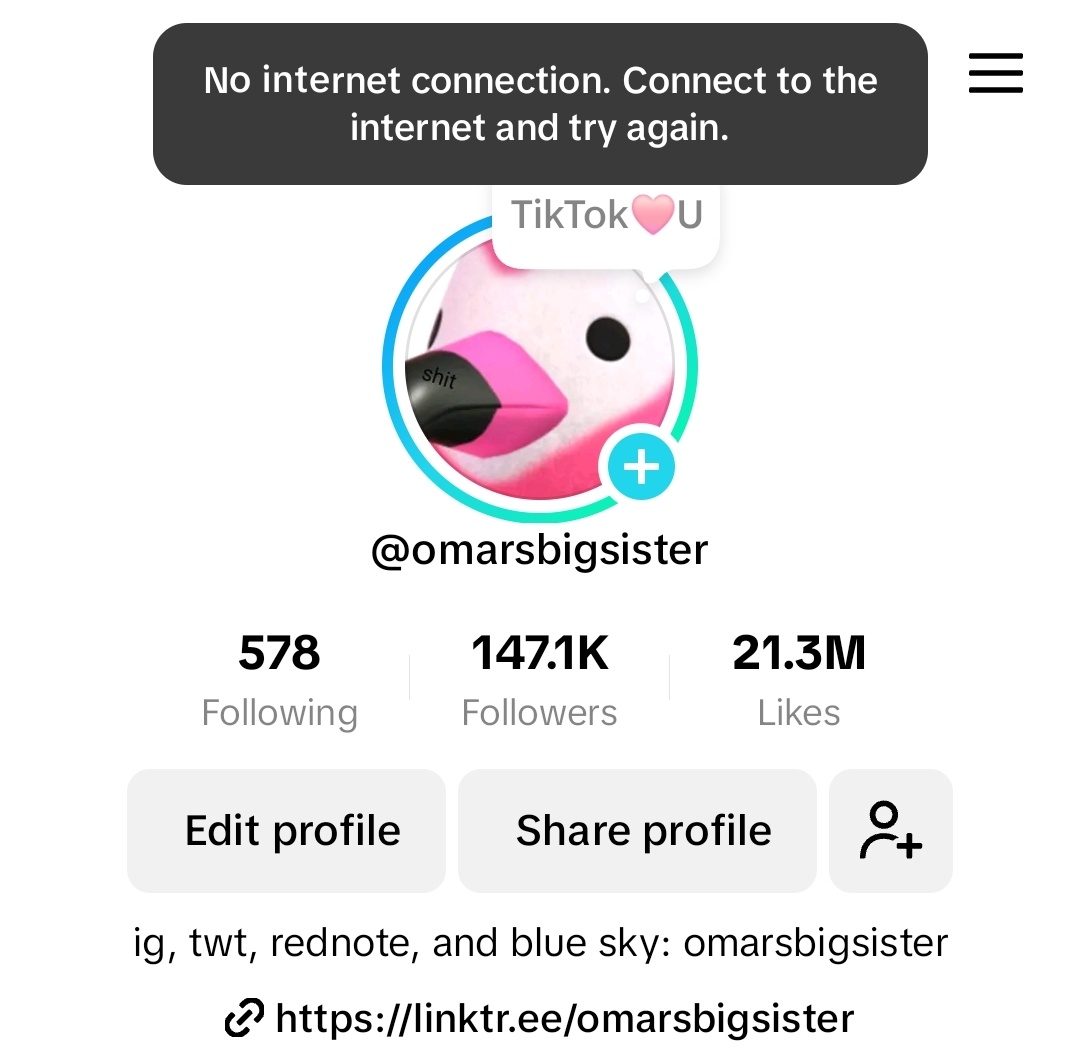Open the linktr.ee/omarsbigsister link
1080x1049 pixels.
tap(564, 1018)
